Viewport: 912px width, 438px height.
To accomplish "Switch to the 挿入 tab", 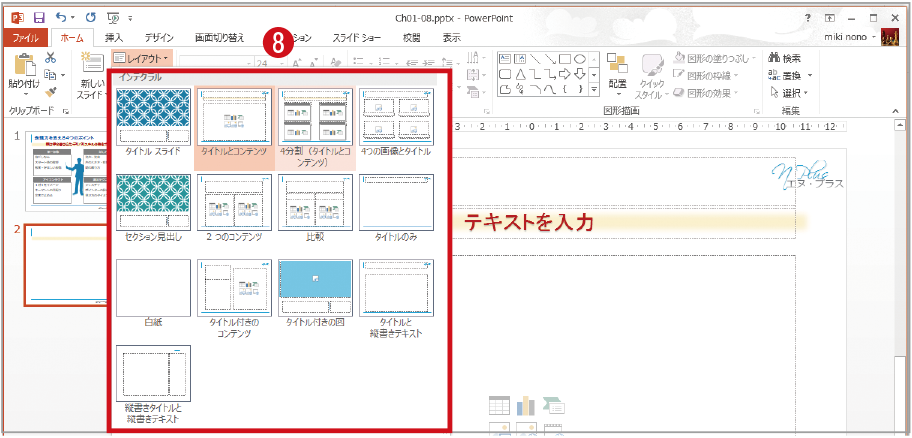I will [x=113, y=38].
